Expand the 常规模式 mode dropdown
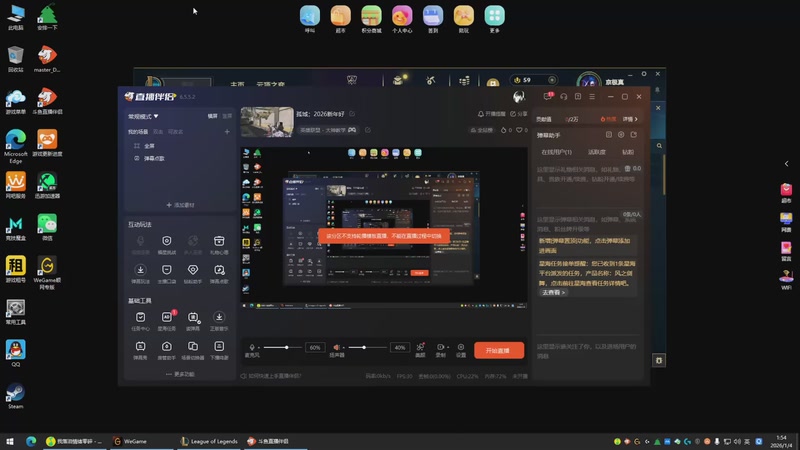 143,116
